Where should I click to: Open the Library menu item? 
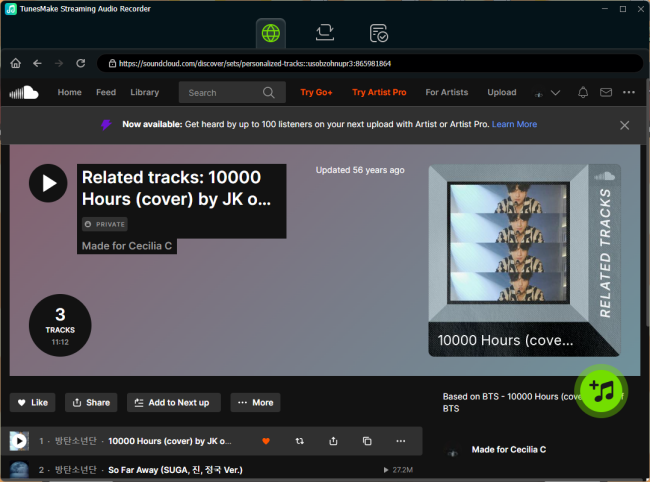click(x=145, y=92)
